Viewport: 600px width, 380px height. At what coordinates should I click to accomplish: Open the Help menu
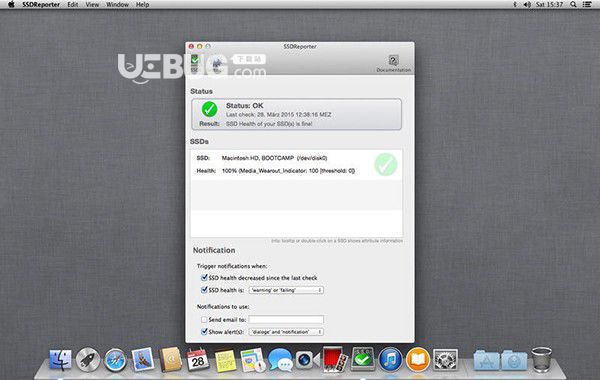point(142,5)
